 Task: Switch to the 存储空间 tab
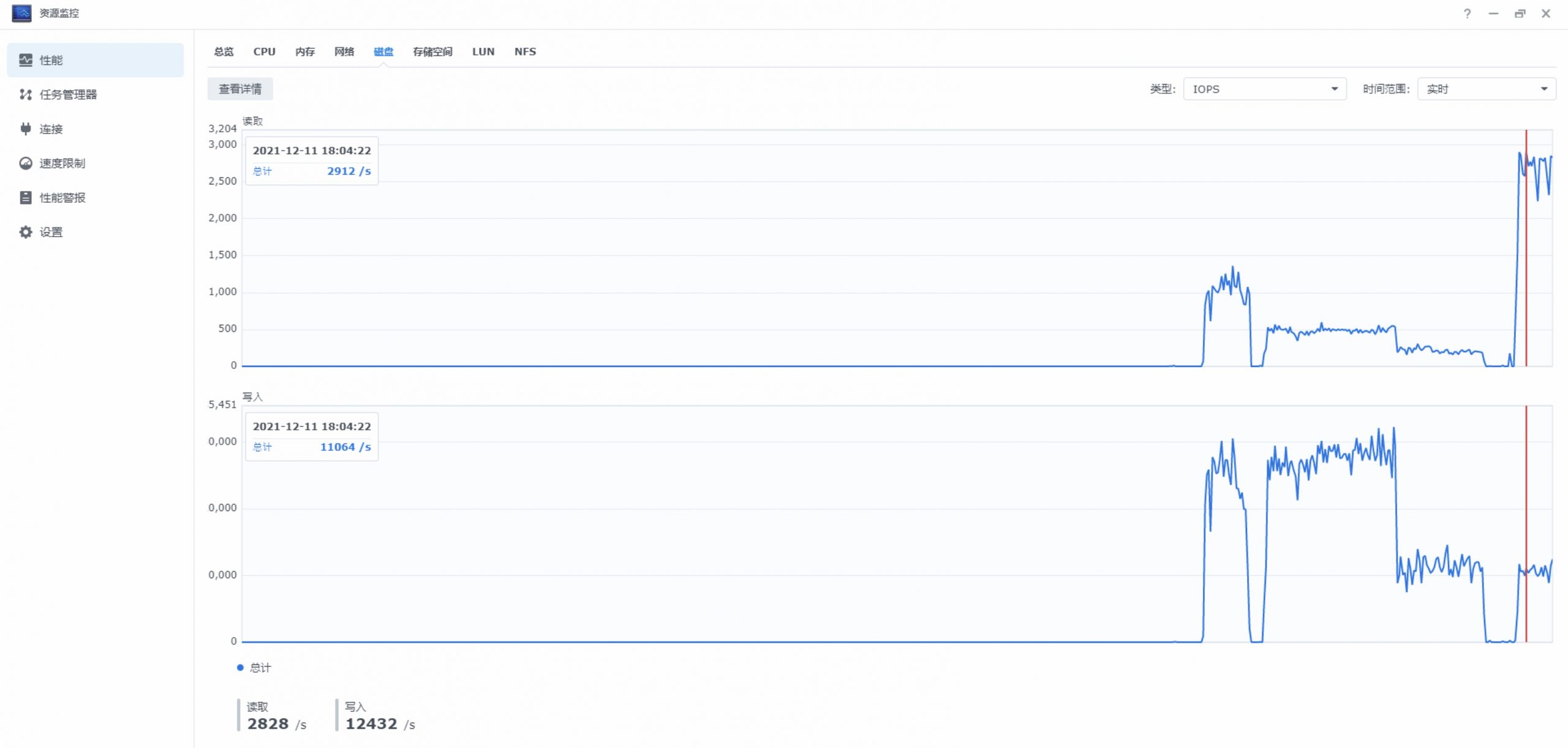[x=432, y=51]
